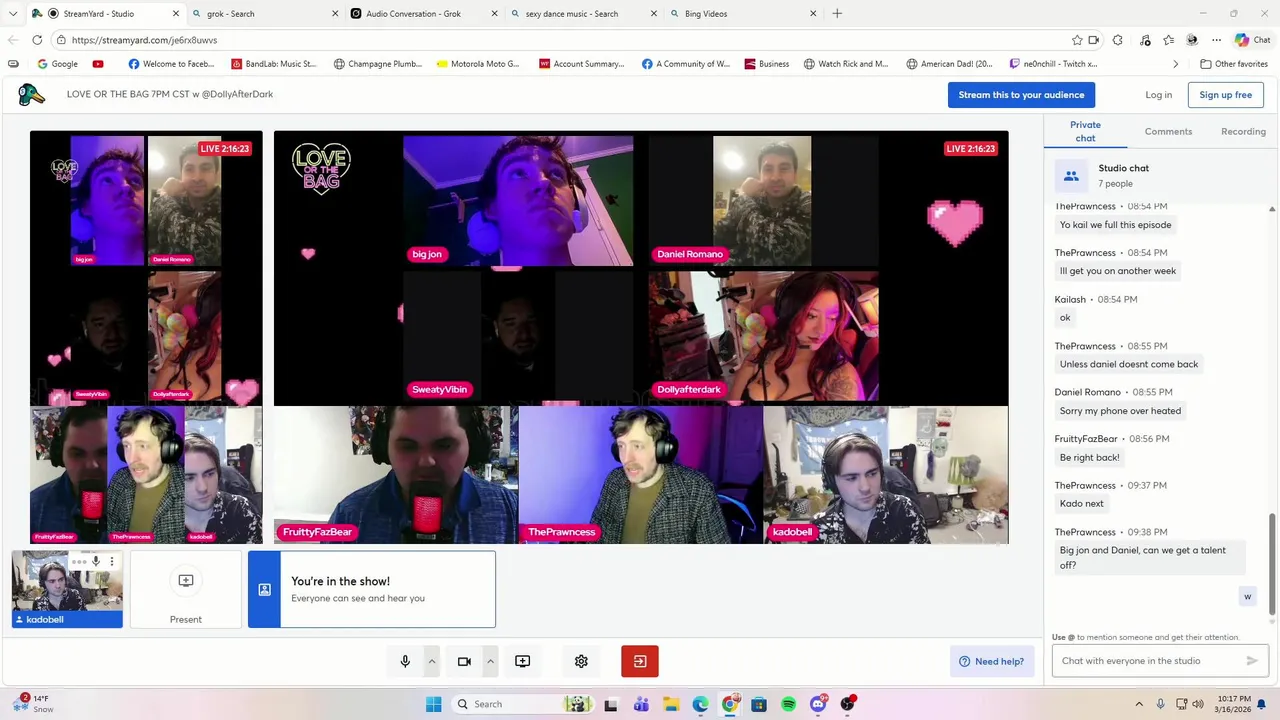This screenshot has height=720, width=1280.
Task: Open YouTube bookmark icon in favorites bar
Action: (98, 64)
